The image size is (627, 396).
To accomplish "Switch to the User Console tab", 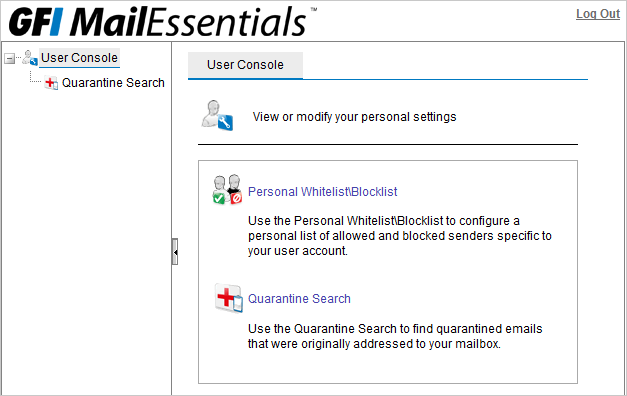I will tap(245, 65).
